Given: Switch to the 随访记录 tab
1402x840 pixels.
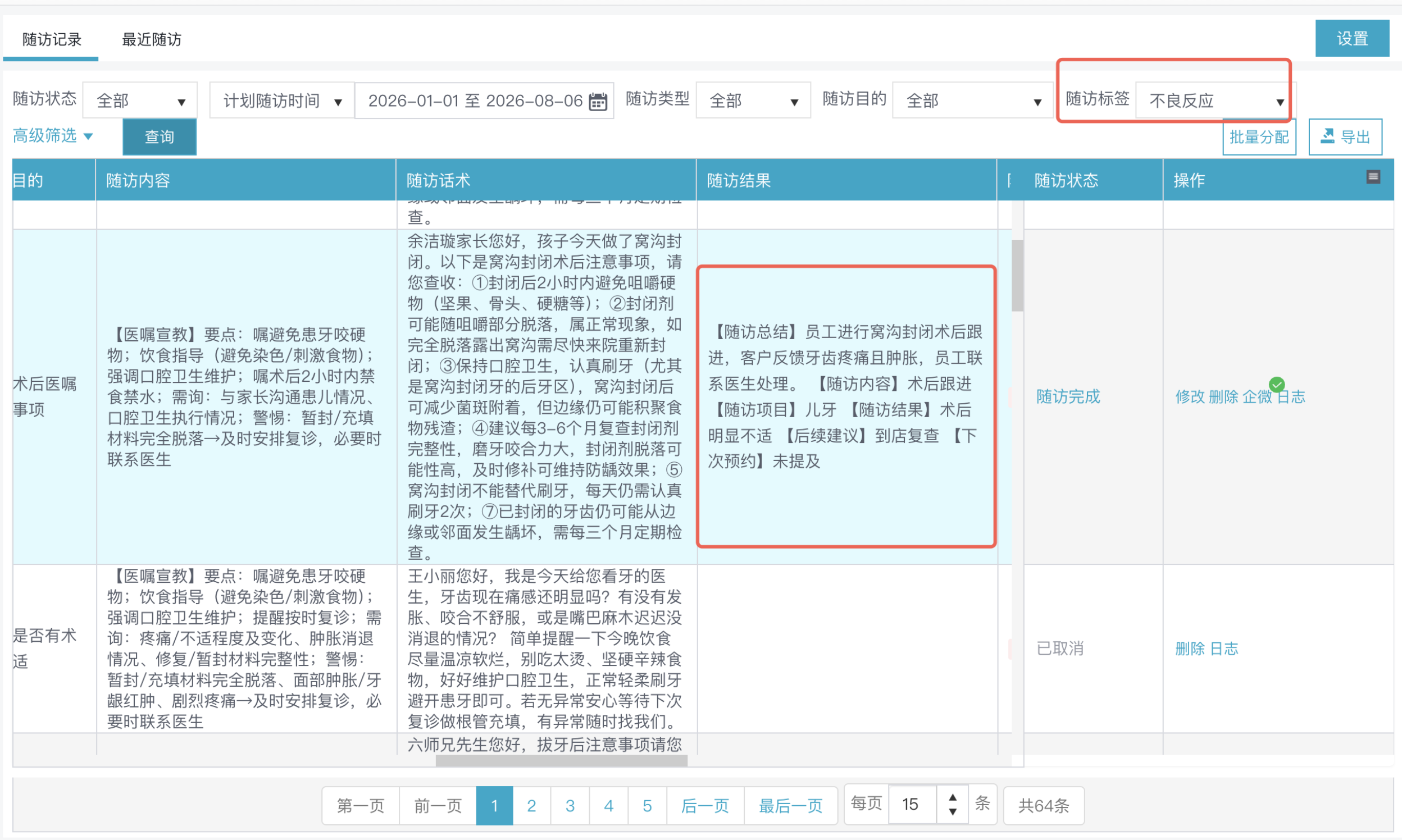Looking at the screenshot, I should pyautogui.click(x=52, y=39).
